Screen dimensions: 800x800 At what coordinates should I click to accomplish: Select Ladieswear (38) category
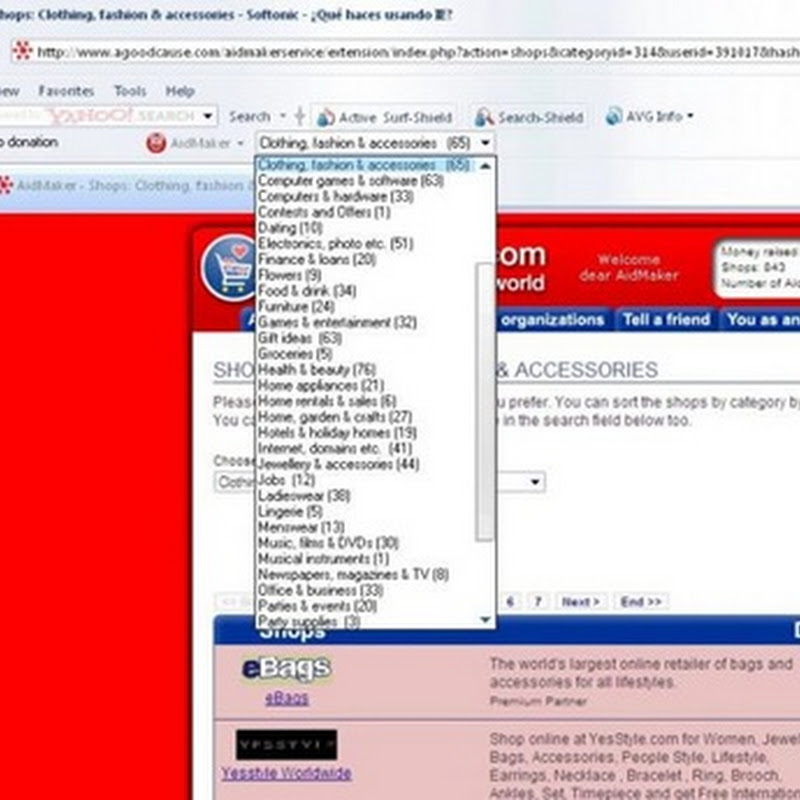click(304, 496)
